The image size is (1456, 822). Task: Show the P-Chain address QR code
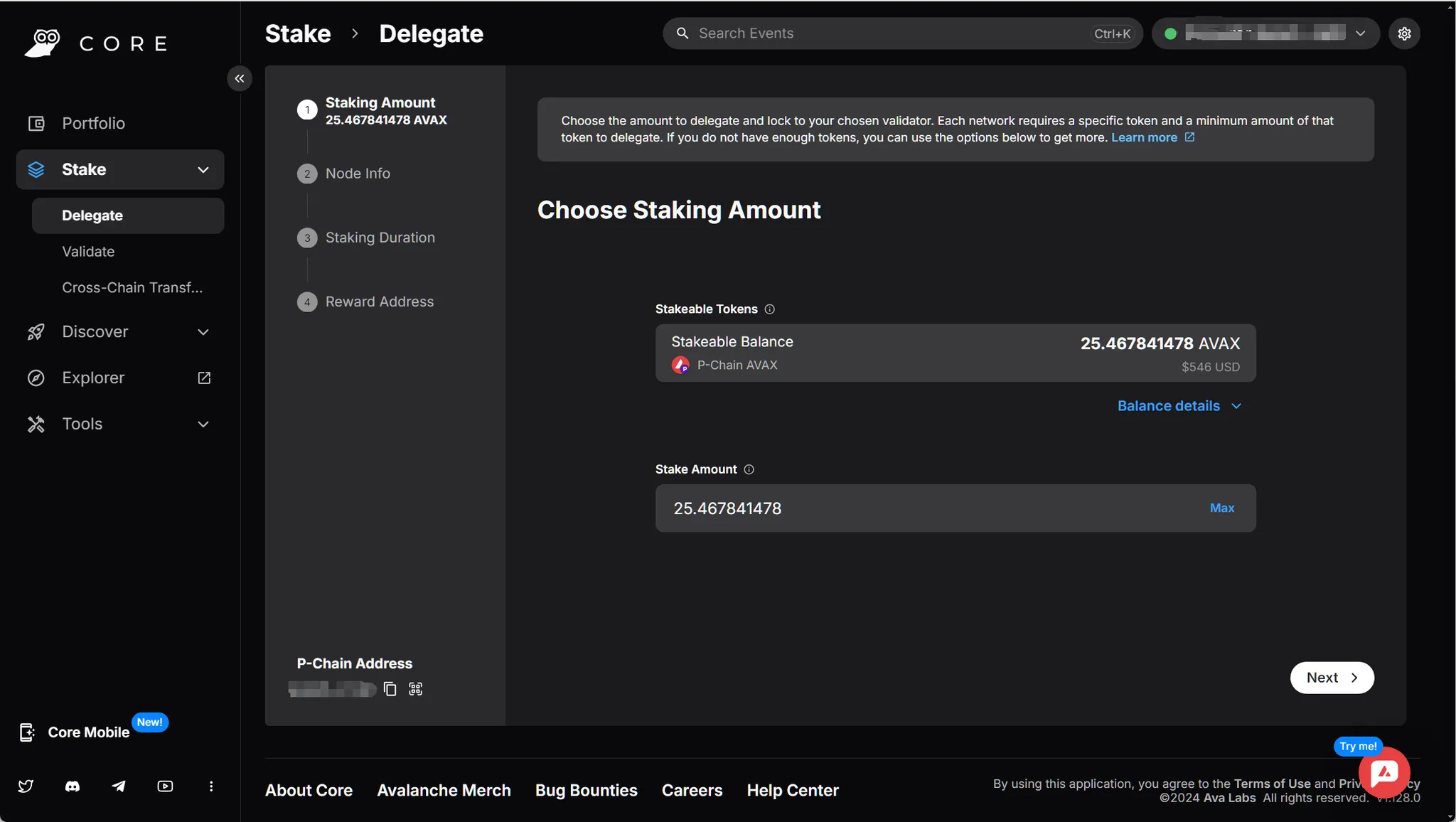415,689
